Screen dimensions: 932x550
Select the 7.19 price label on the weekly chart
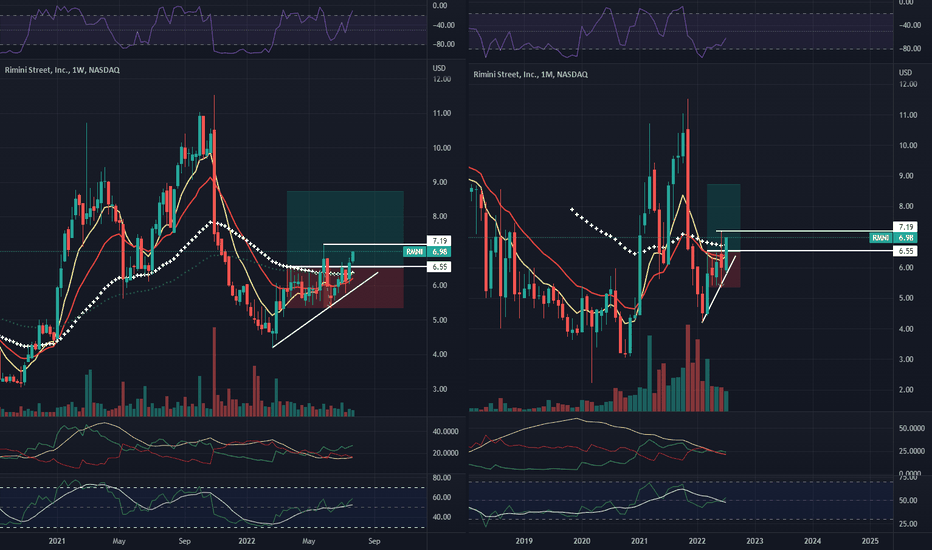click(x=439, y=241)
